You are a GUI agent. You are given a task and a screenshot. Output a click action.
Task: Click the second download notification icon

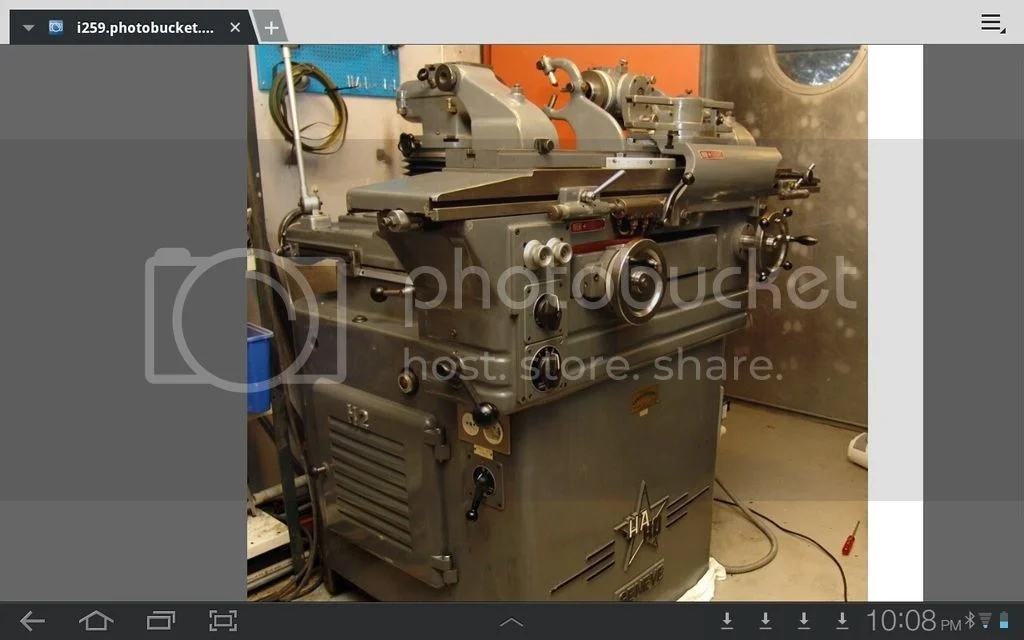click(765, 621)
